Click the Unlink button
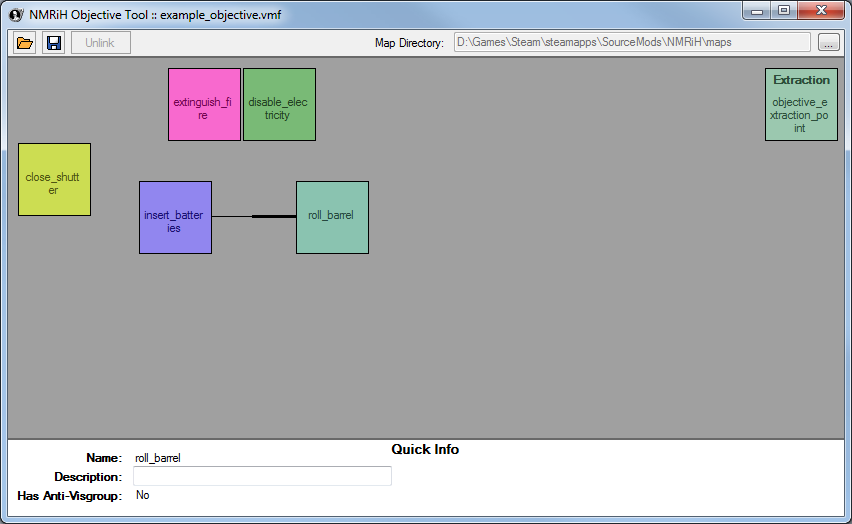This screenshot has height=524, width=852. 100,43
